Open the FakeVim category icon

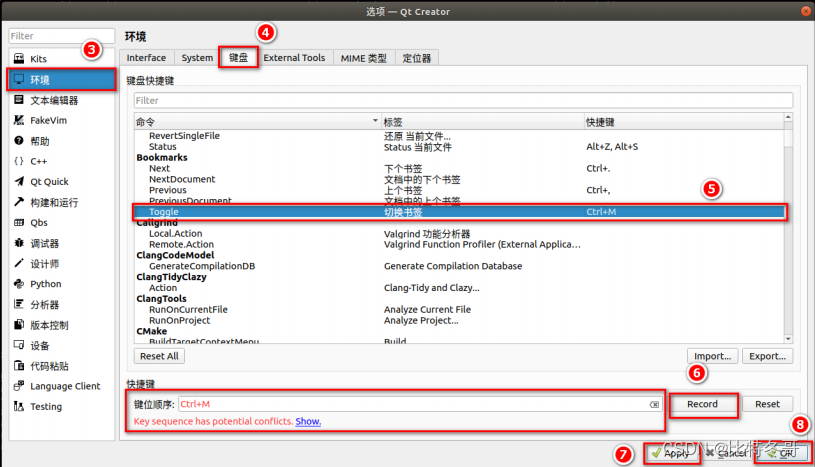coord(19,120)
